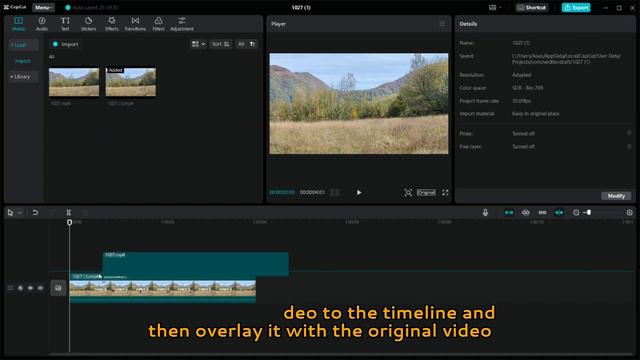Click the Color space value in Details
The image size is (640, 360).
tap(527, 88)
